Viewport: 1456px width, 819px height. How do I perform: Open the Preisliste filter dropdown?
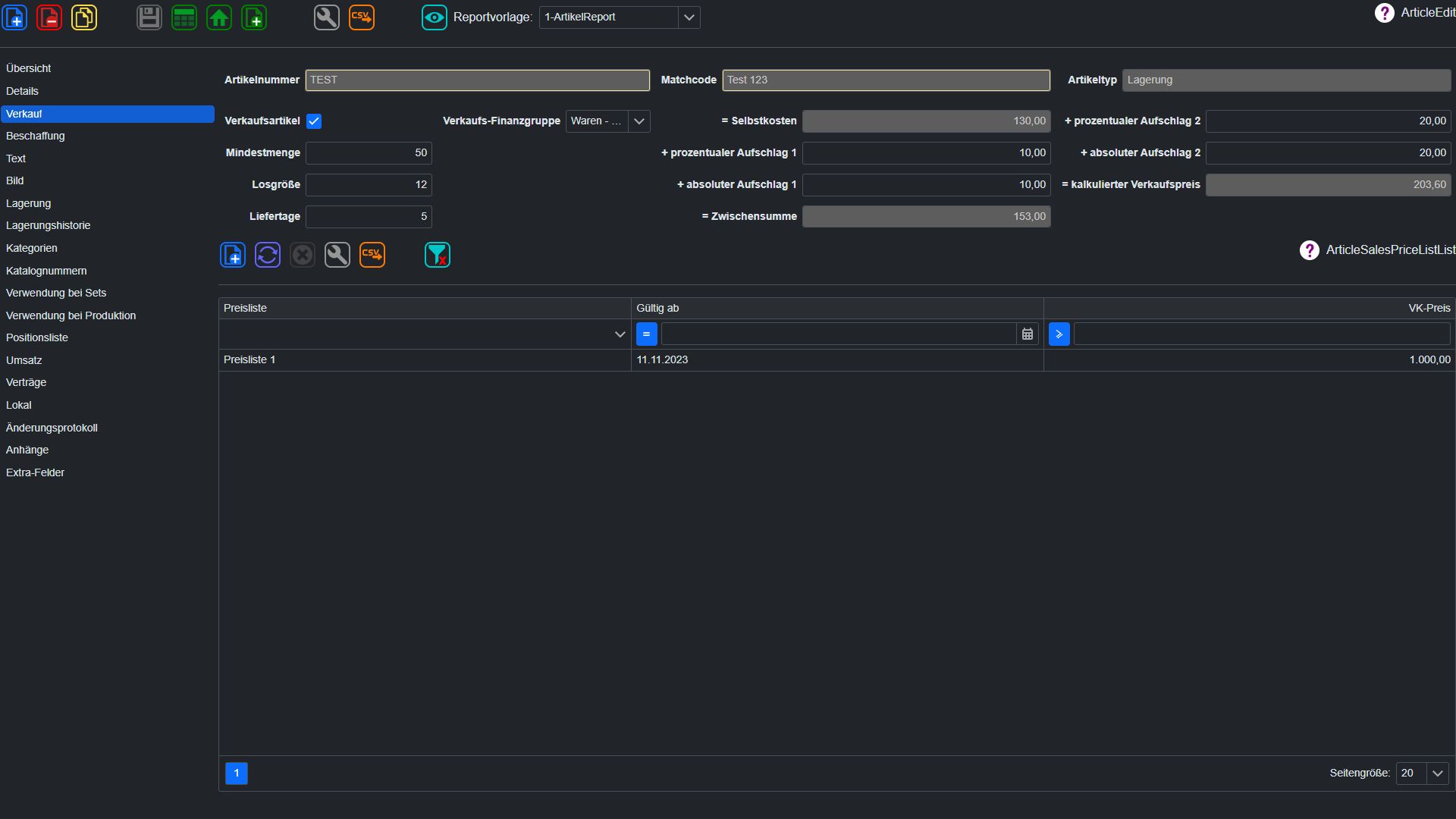(620, 334)
